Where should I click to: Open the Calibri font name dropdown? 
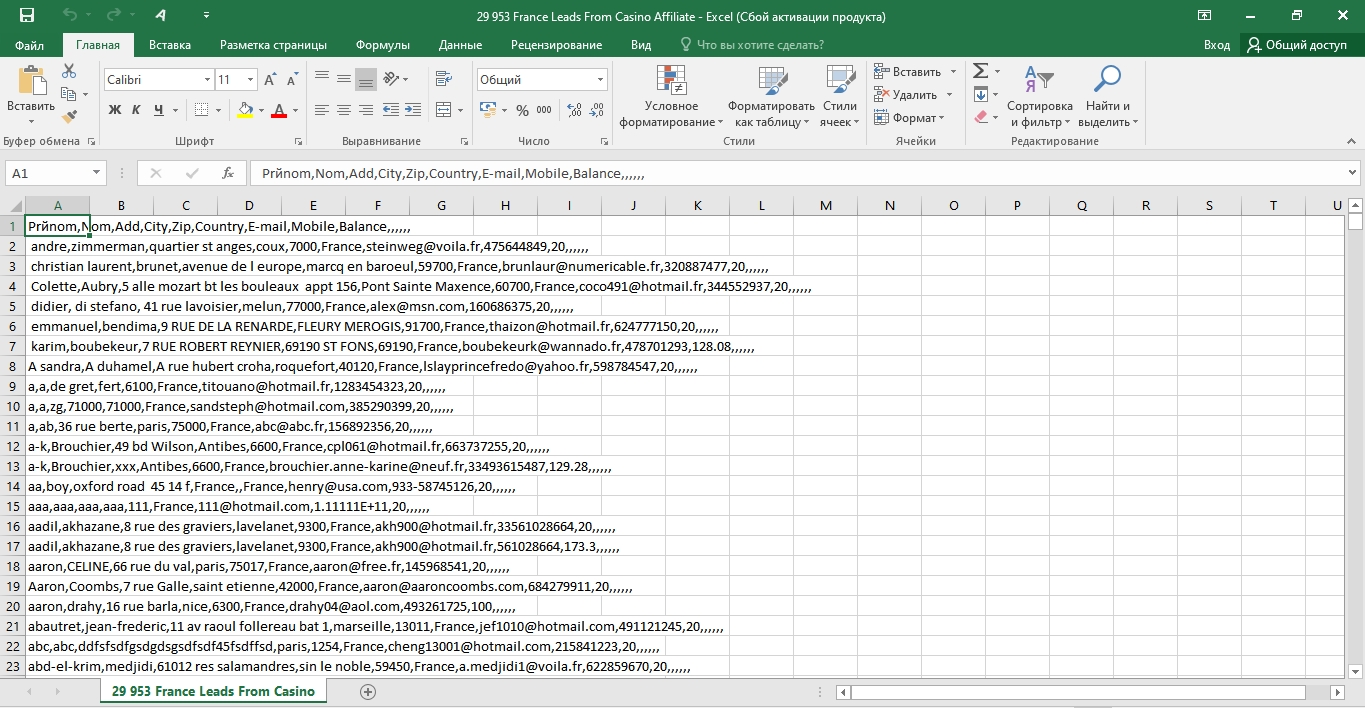click(207, 80)
